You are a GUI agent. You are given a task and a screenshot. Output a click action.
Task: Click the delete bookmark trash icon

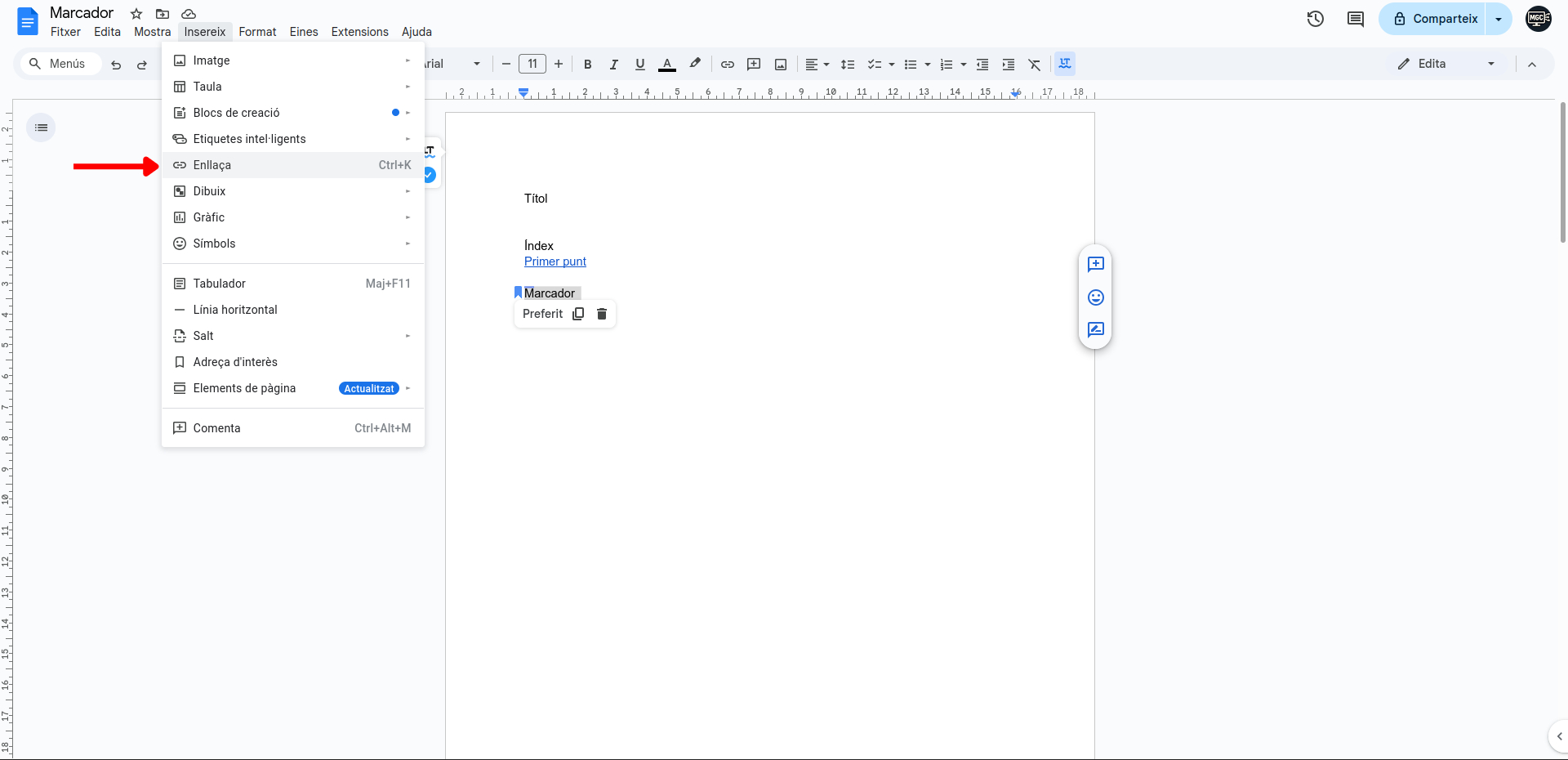[602, 314]
